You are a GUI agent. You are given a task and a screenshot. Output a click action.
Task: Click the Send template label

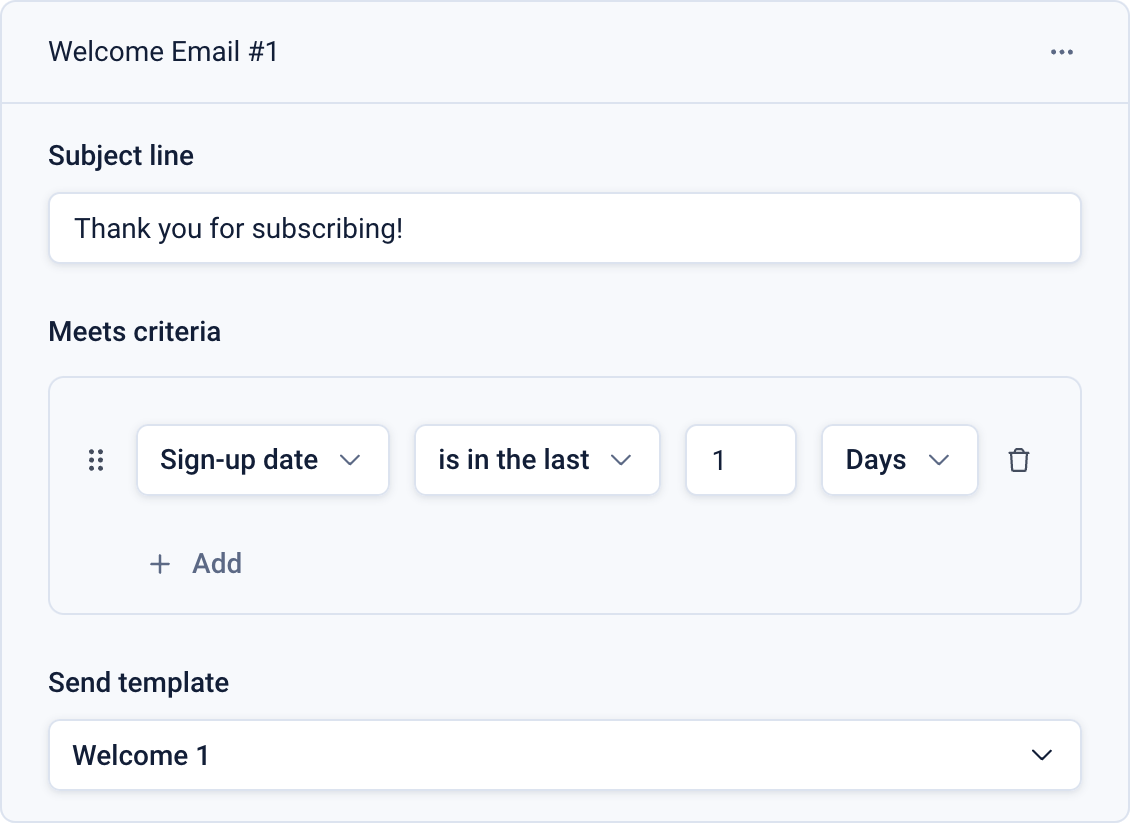coord(138,683)
